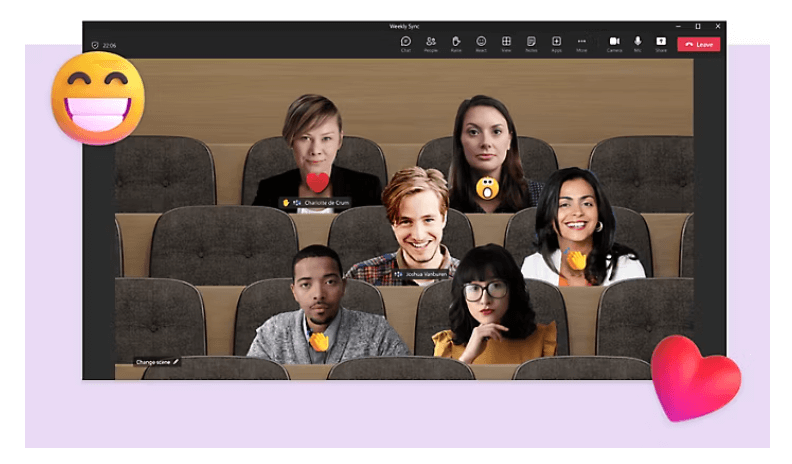
Task: Mute or unmute the Mic
Action: point(637,43)
